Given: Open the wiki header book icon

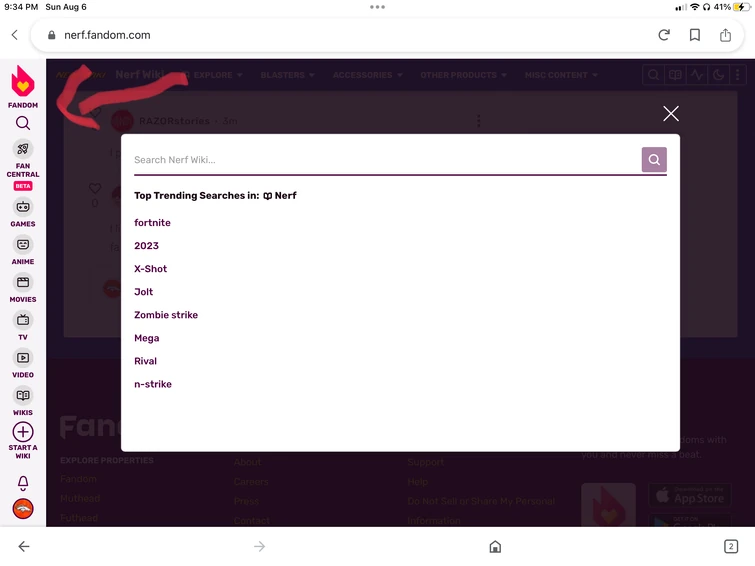Looking at the screenshot, I should [x=675, y=75].
